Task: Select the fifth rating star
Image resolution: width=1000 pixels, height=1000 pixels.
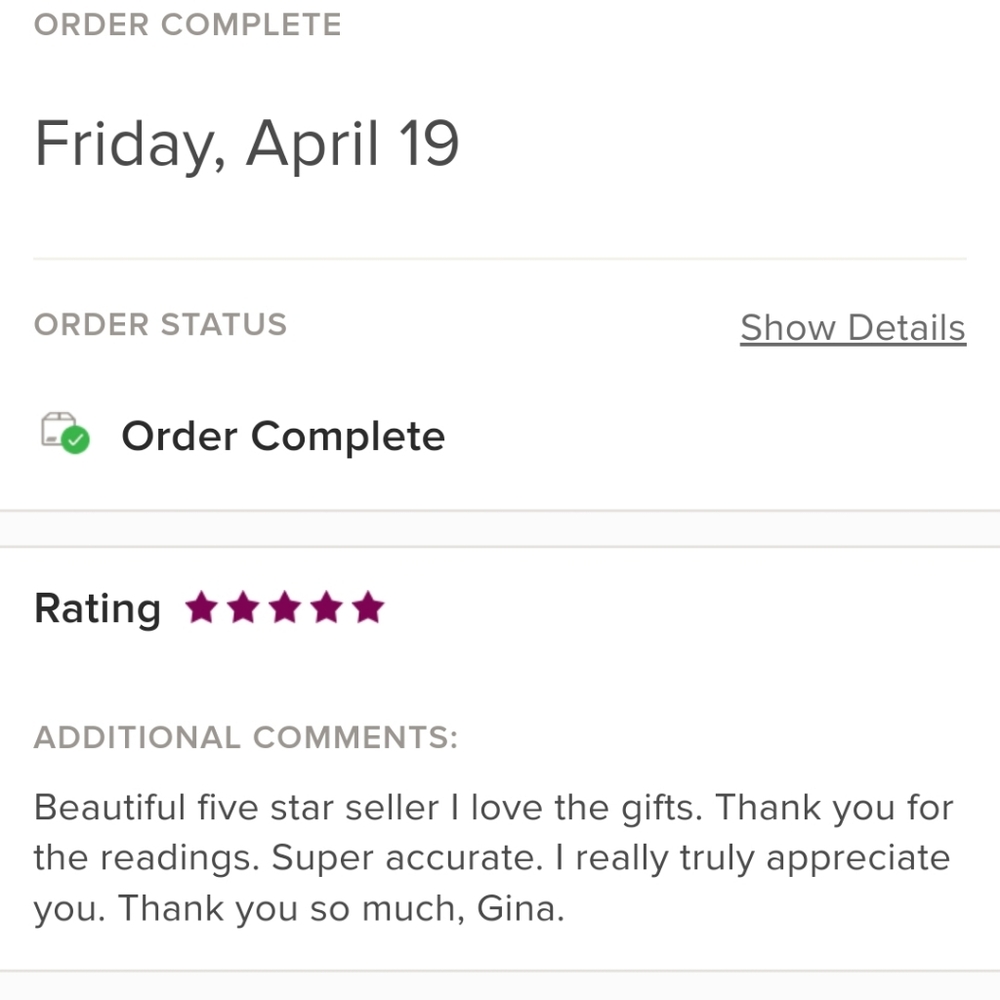Action: click(368, 607)
